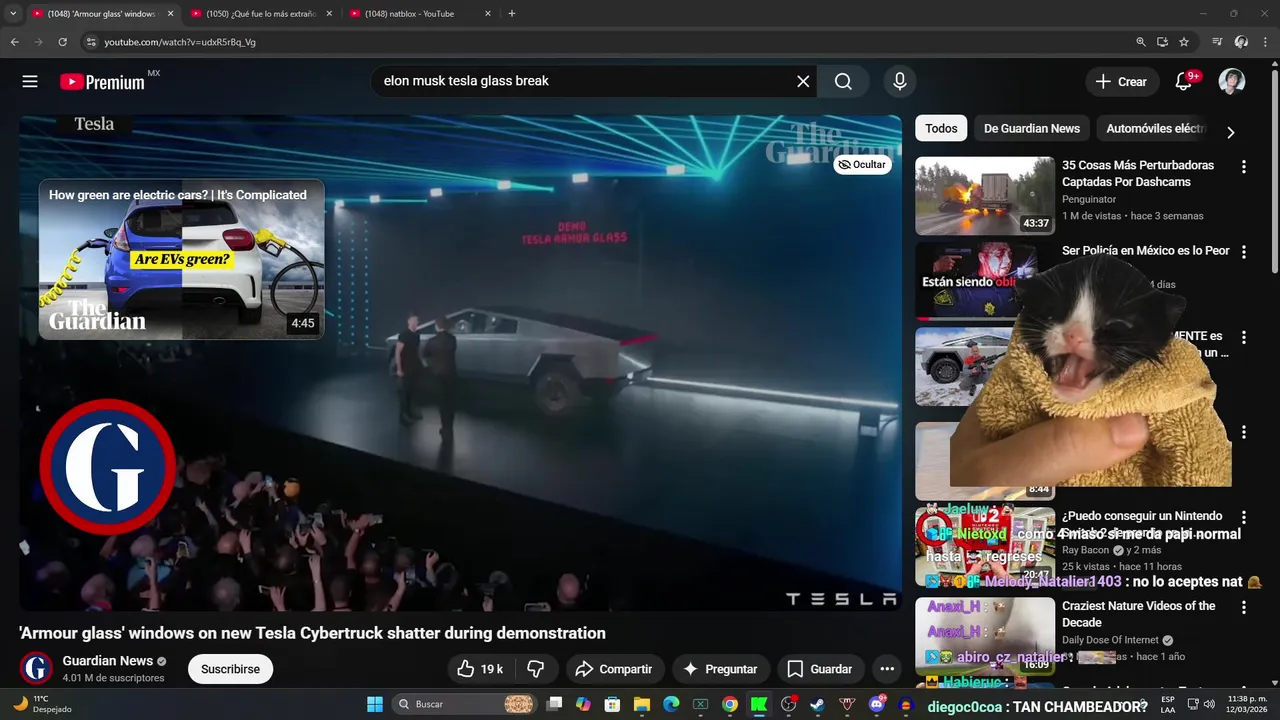Open File Explorer from taskbar
This screenshot has width=1280, height=720.
(x=642, y=704)
